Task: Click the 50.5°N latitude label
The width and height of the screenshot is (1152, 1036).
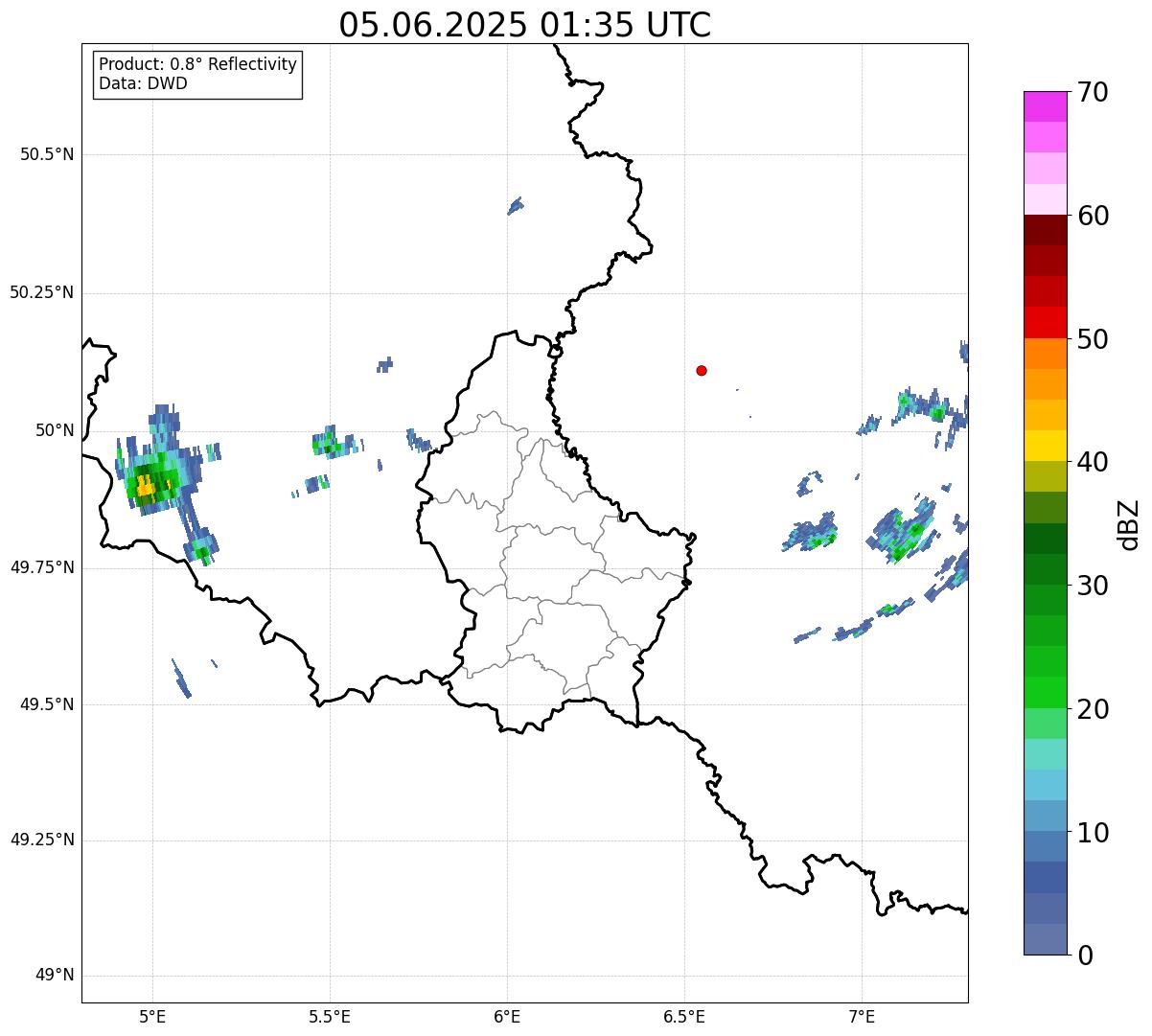Action: click(x=47, y=154)
